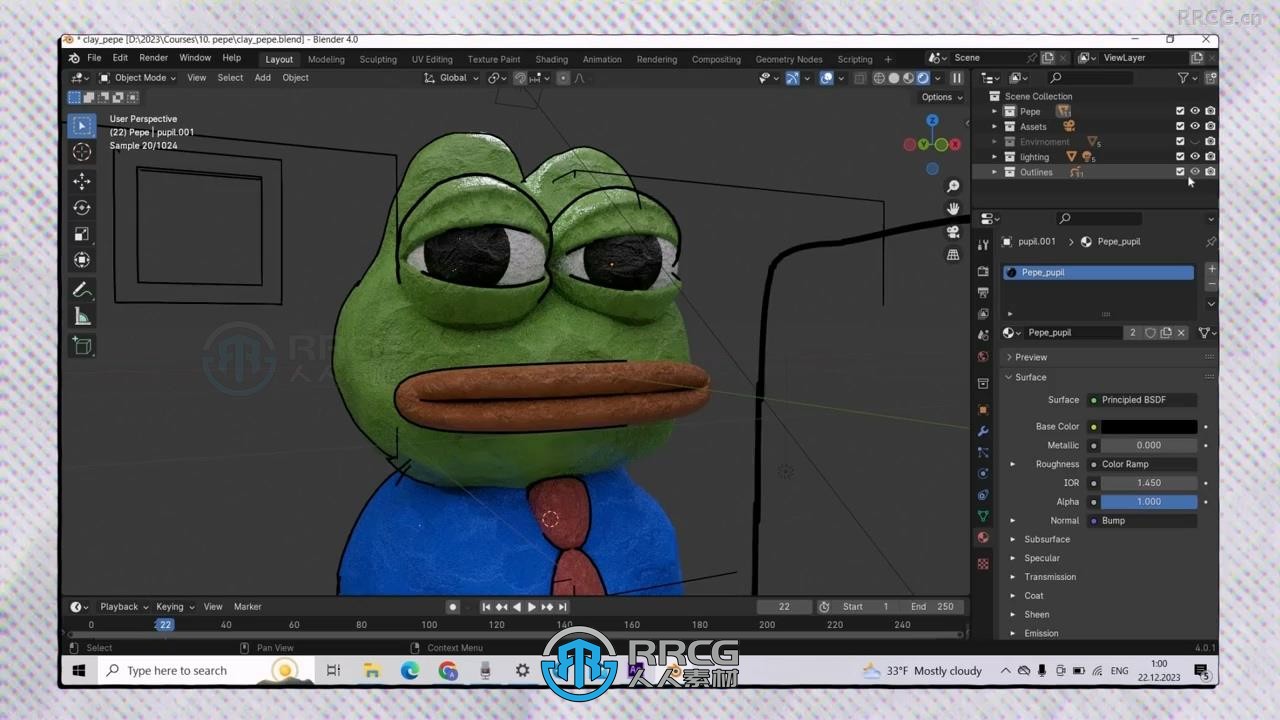
Task: Show the Envirnoment collection in viewport
Action: click(1195, 142)
